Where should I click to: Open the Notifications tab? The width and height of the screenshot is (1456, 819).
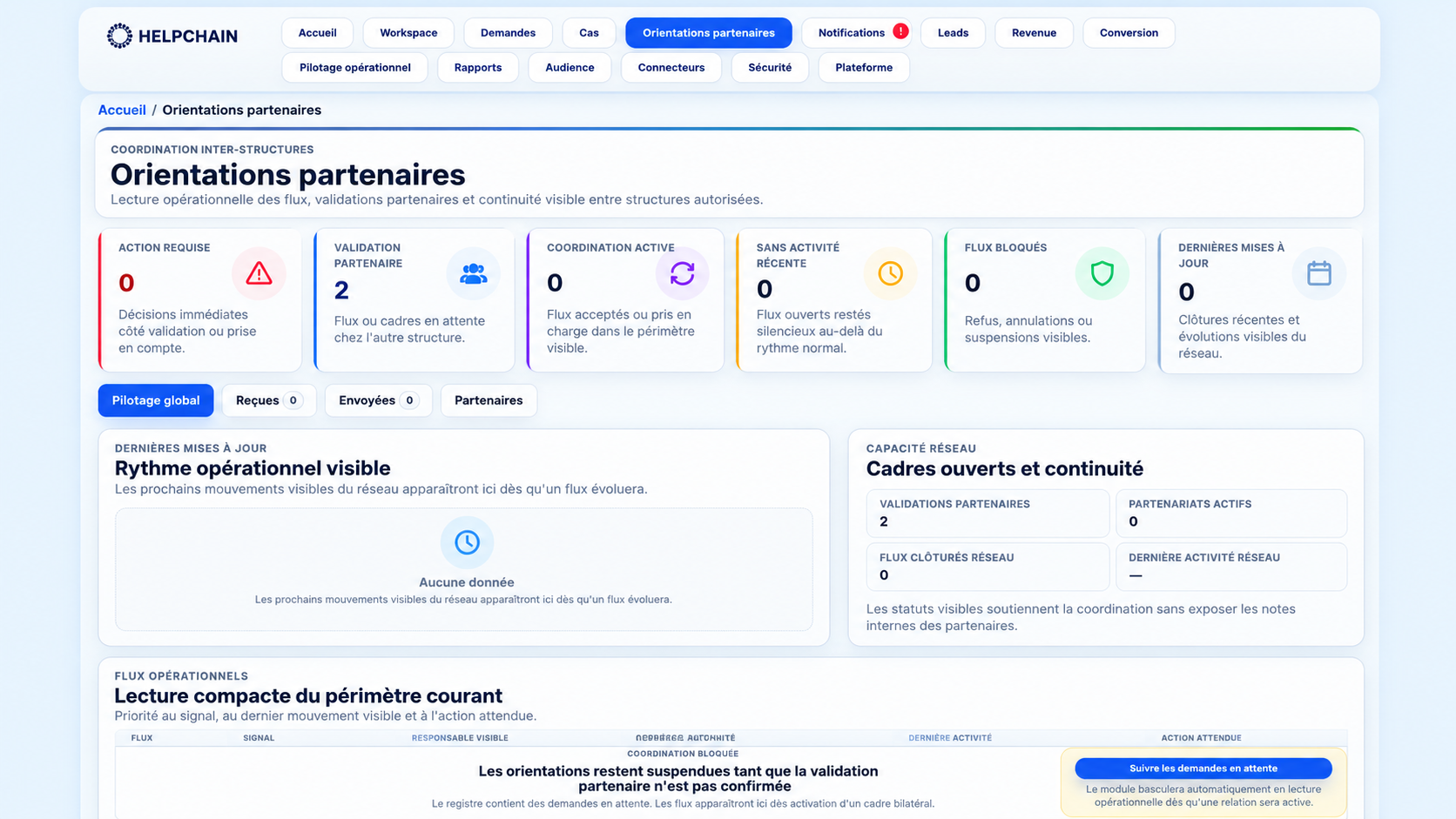coord(856,33)
